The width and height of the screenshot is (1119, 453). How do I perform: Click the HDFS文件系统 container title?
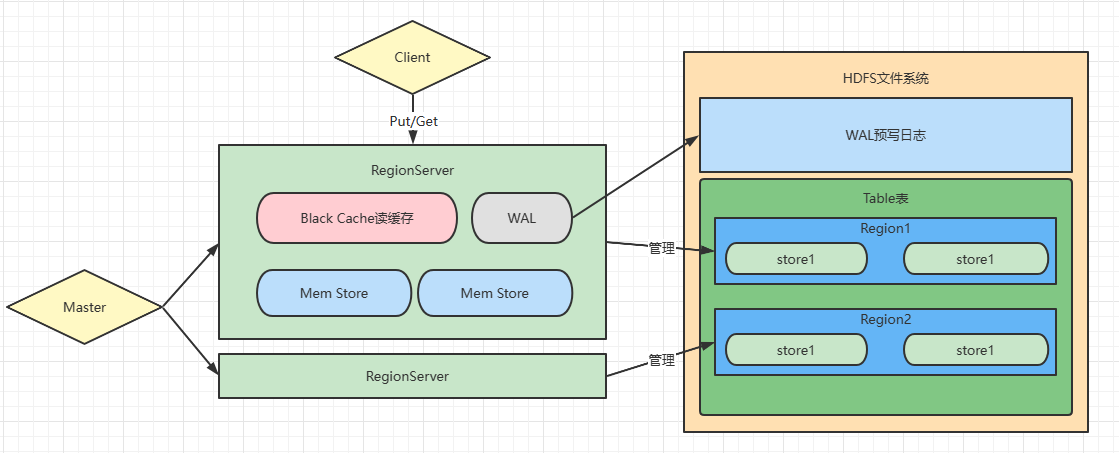click(886, 78)
